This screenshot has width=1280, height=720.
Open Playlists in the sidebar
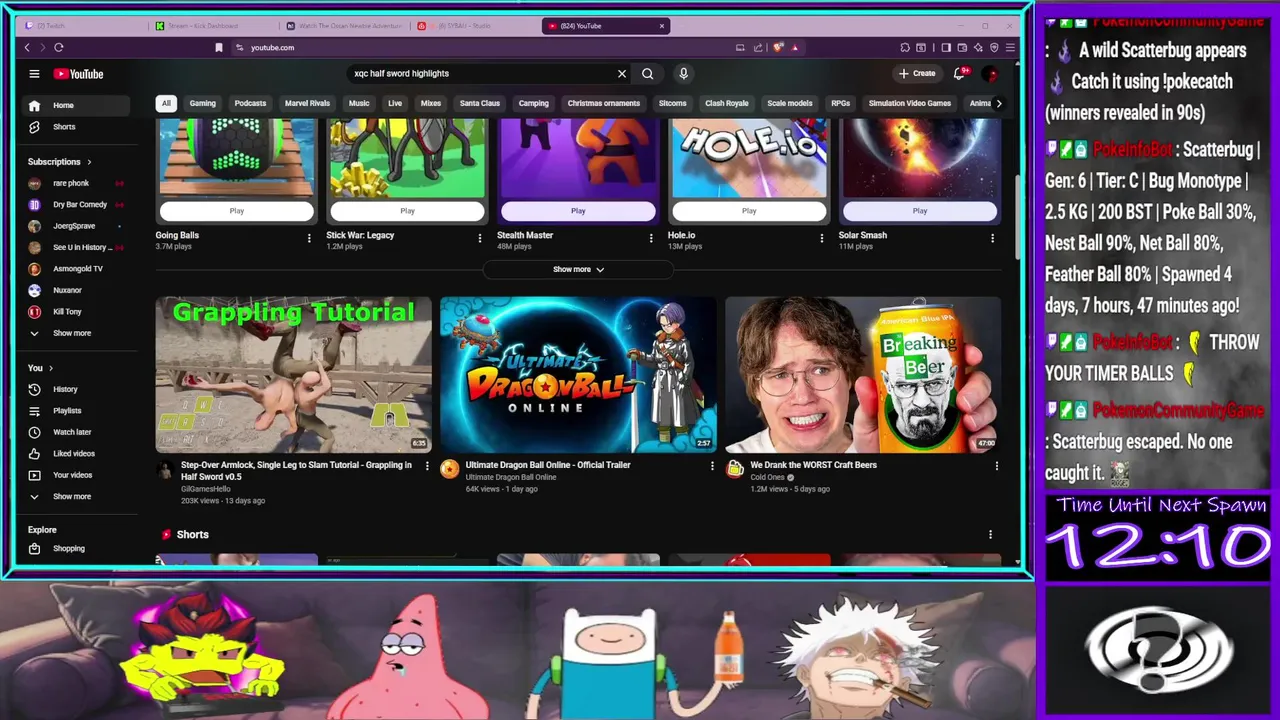tap(76, 411)
